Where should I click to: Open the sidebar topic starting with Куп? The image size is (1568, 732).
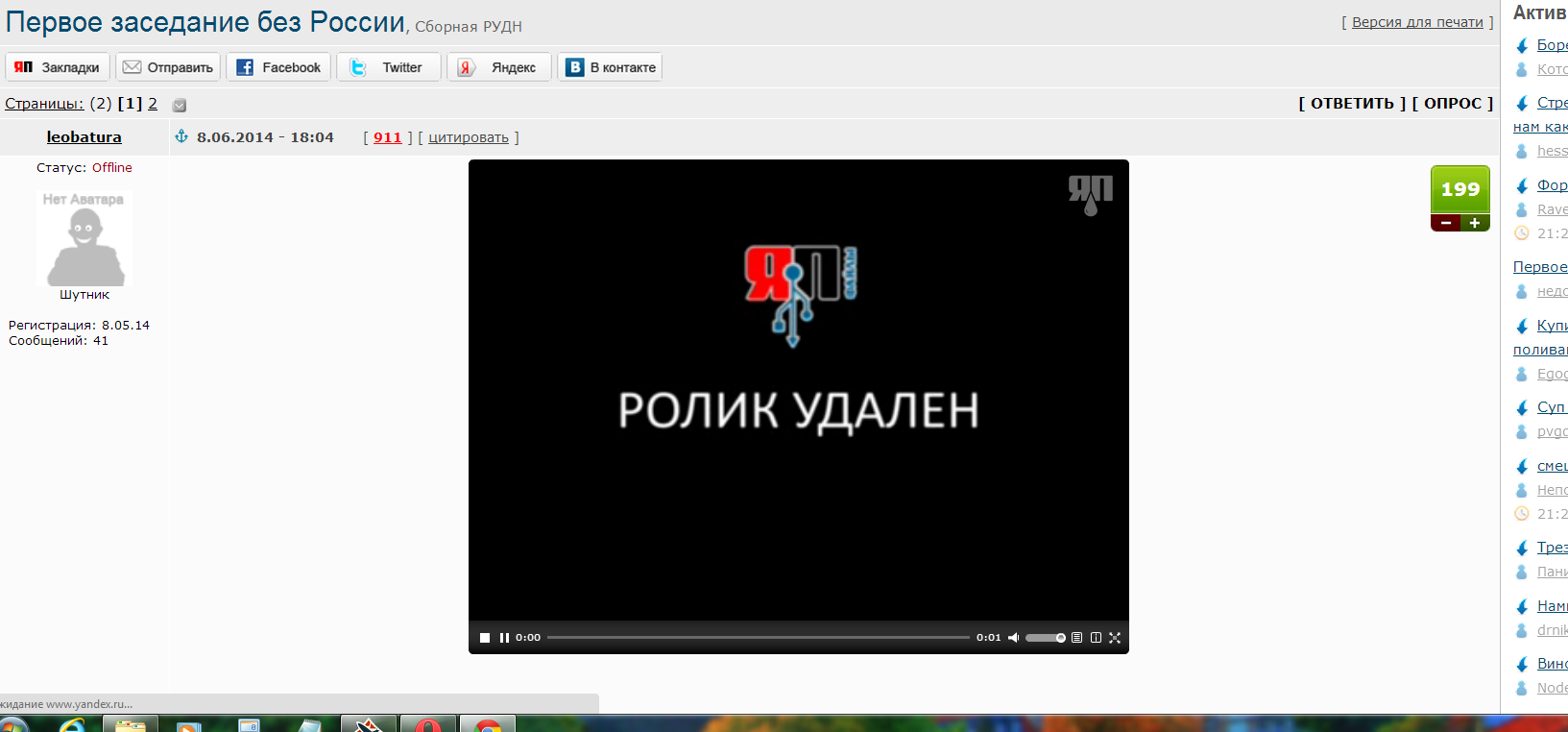pyautogui.click(x=1552, y=326)
